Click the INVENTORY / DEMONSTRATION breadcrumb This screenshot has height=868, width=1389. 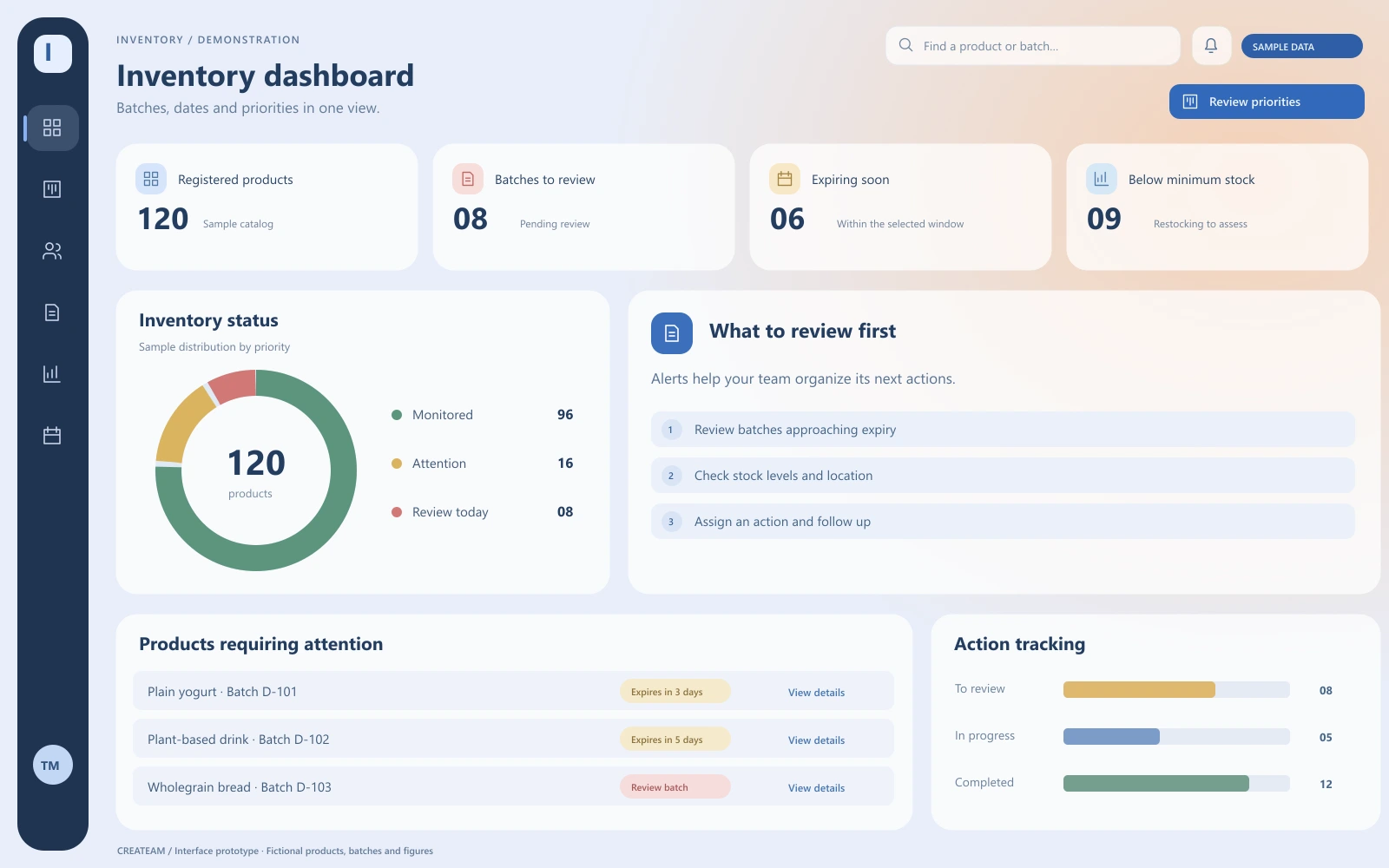click(x=208, y=40)
